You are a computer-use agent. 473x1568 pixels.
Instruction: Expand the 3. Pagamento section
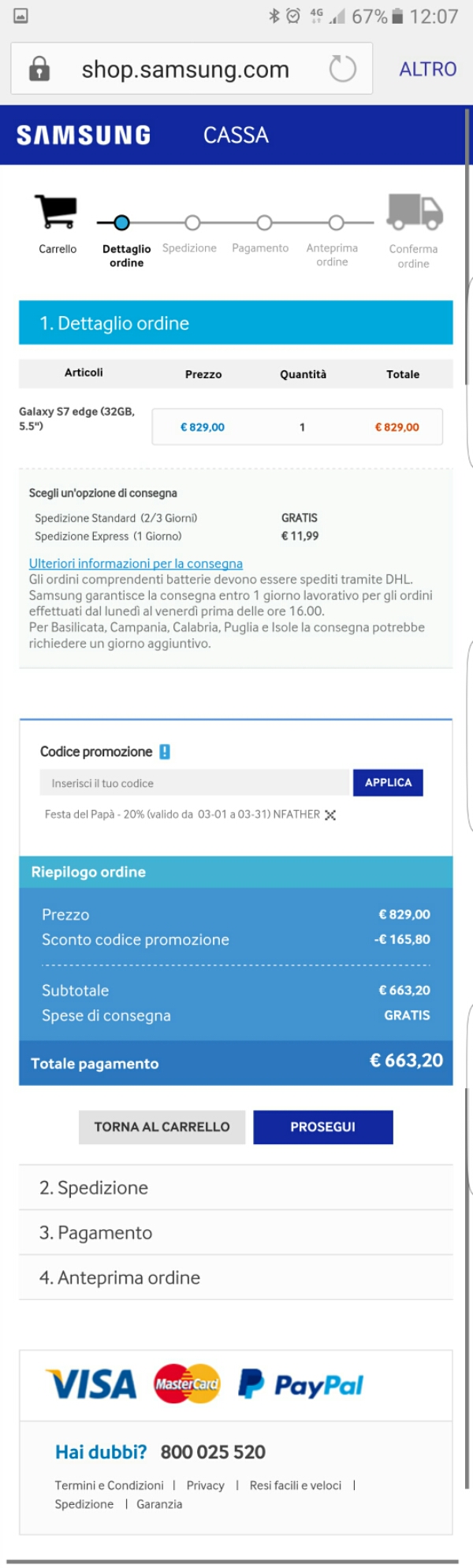click(x=236, y=1232)
